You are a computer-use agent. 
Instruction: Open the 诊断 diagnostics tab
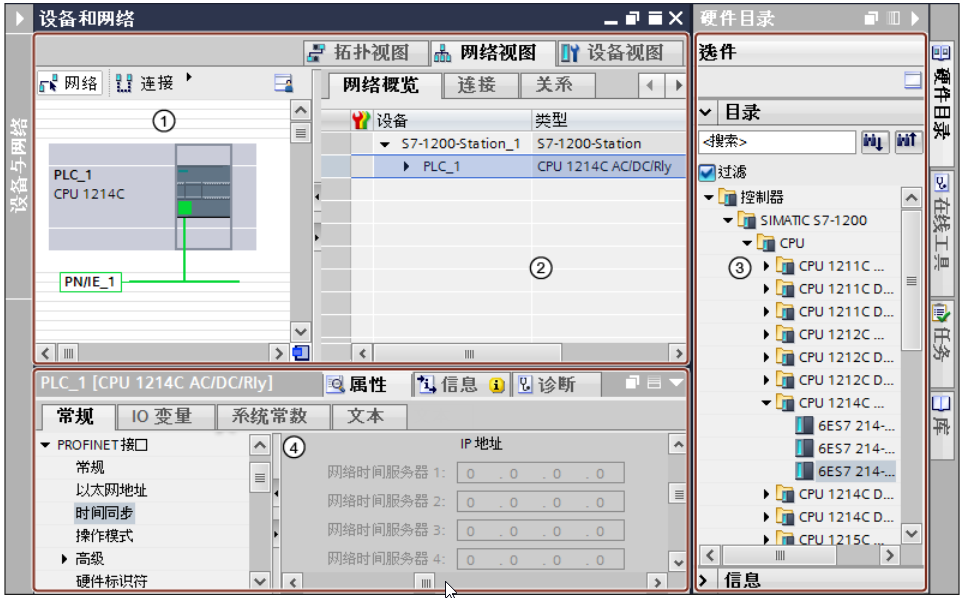[x=556, y=384]
